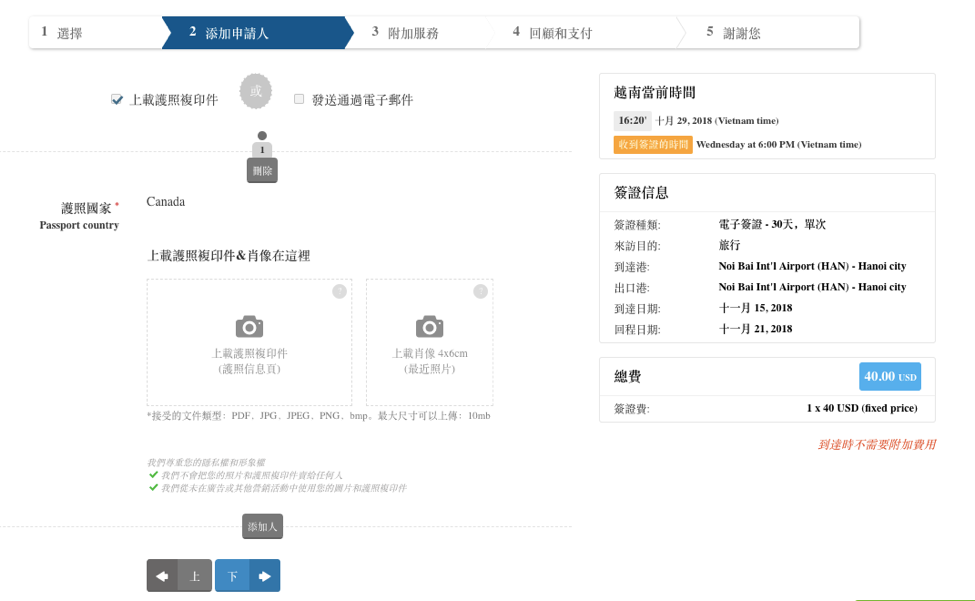This screenshot has height=601, width=975.
Task: Click the right arrow 下 next button
Action: pos(247,576)
